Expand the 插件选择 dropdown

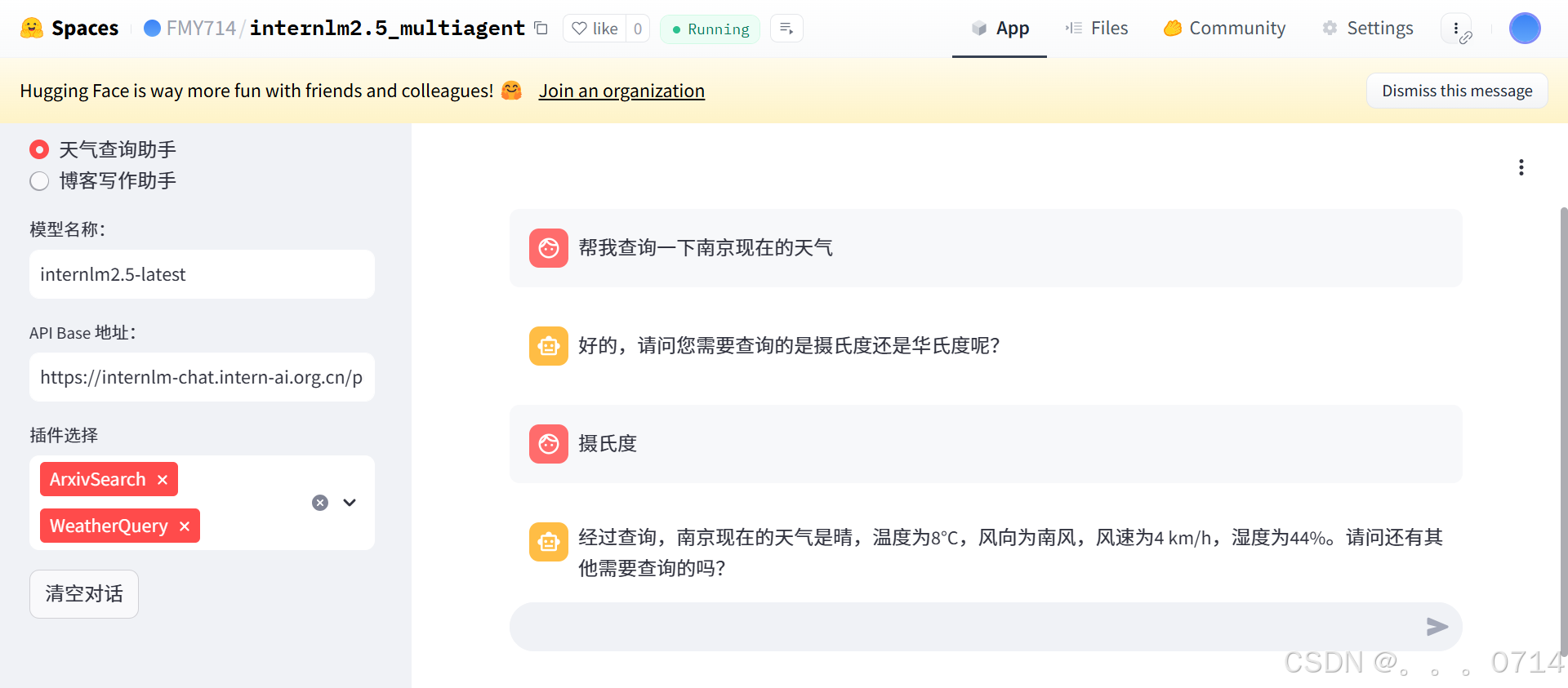350,503
